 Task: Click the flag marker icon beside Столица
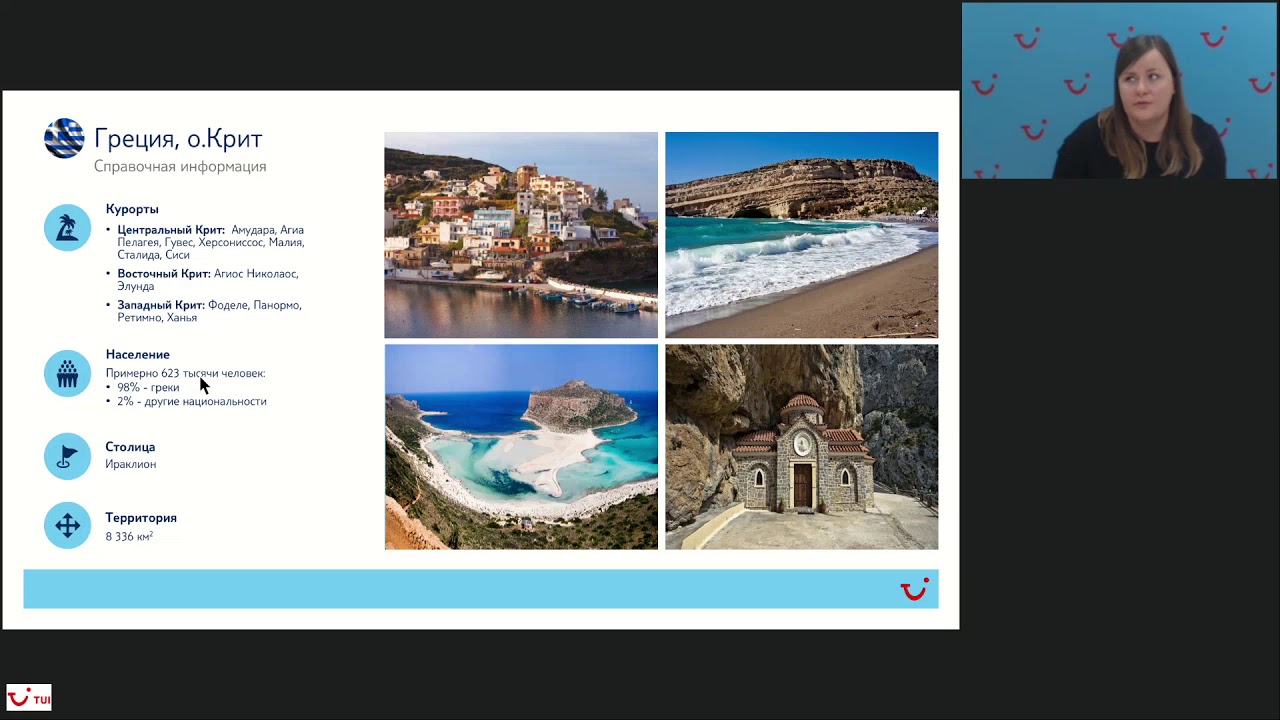(67, 456)
